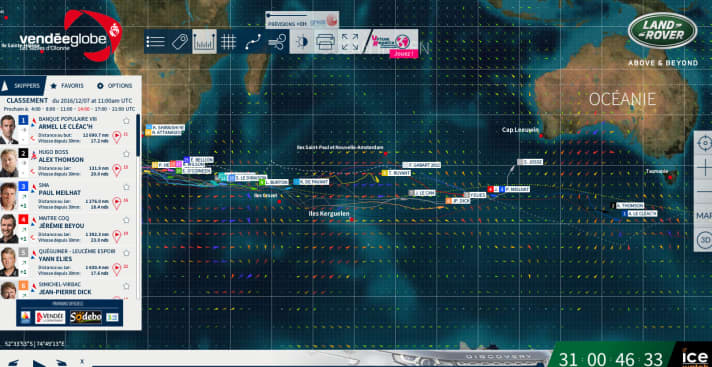
Task: Click the print icon
Action: coord(326,42)
